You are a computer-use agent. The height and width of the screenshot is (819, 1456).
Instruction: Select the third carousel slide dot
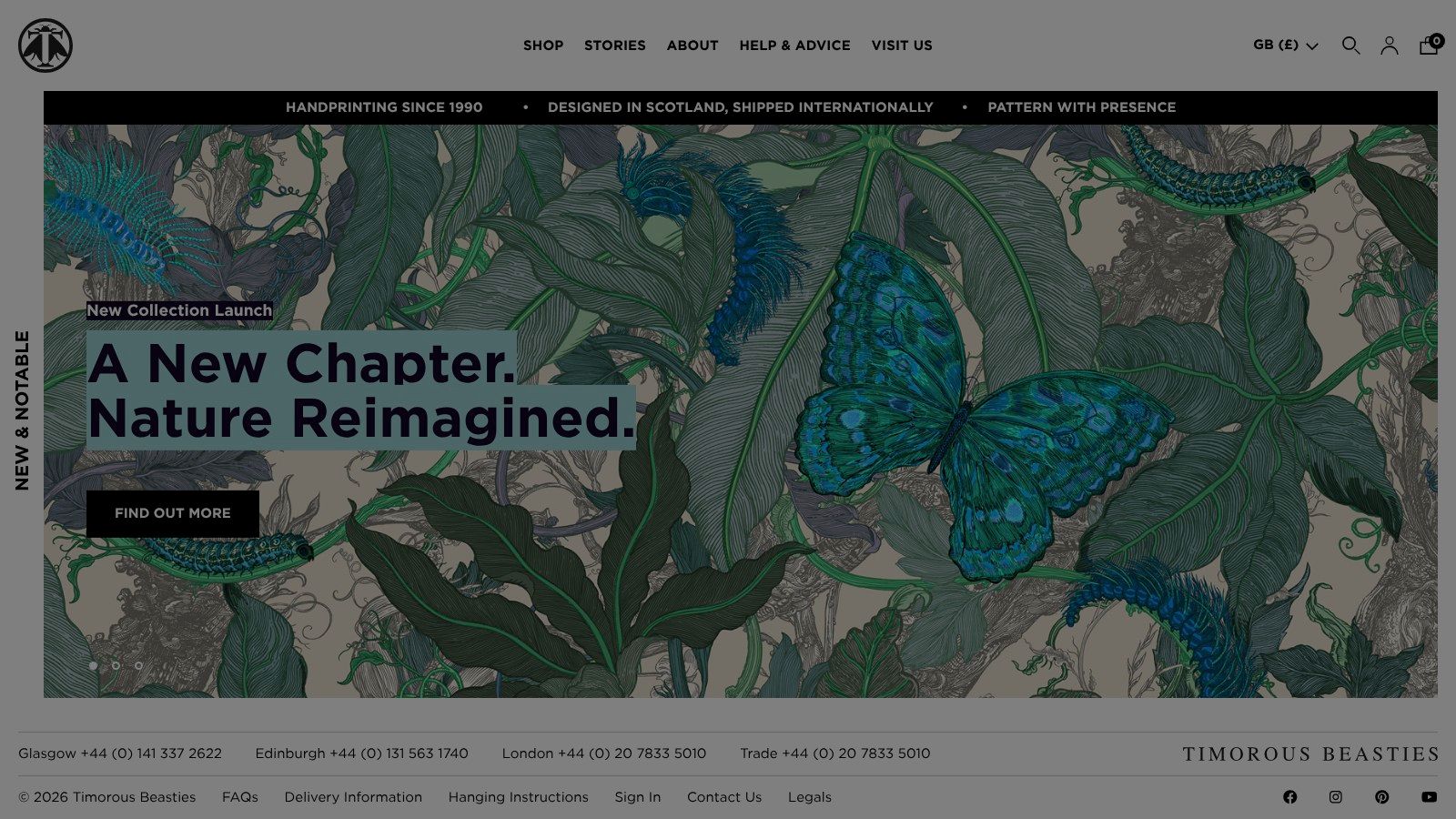coord(138,665)
